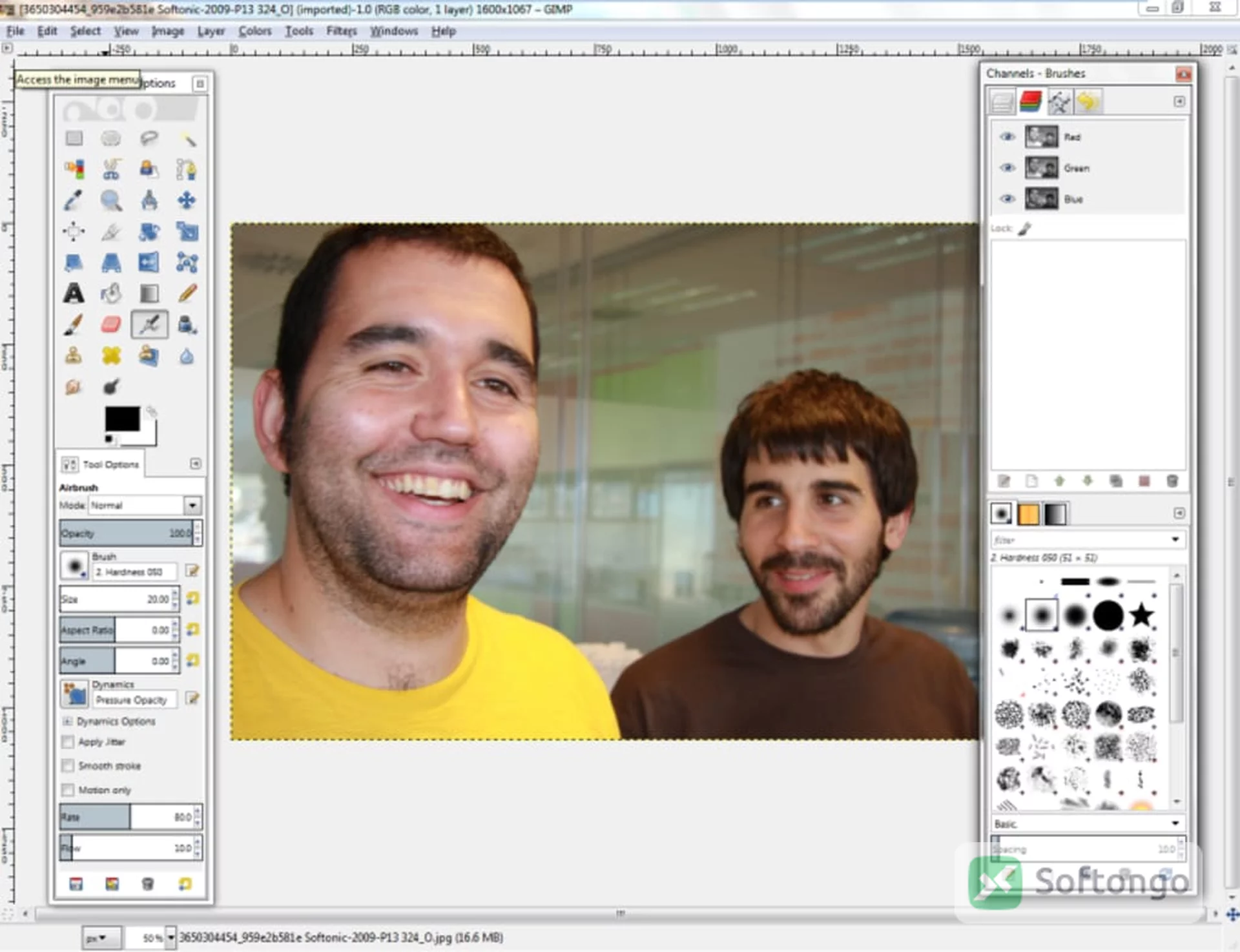Screen dimensions: 1240x952
Task: Enable the Smooth stroke checkbox
Action: coord(68,766)
